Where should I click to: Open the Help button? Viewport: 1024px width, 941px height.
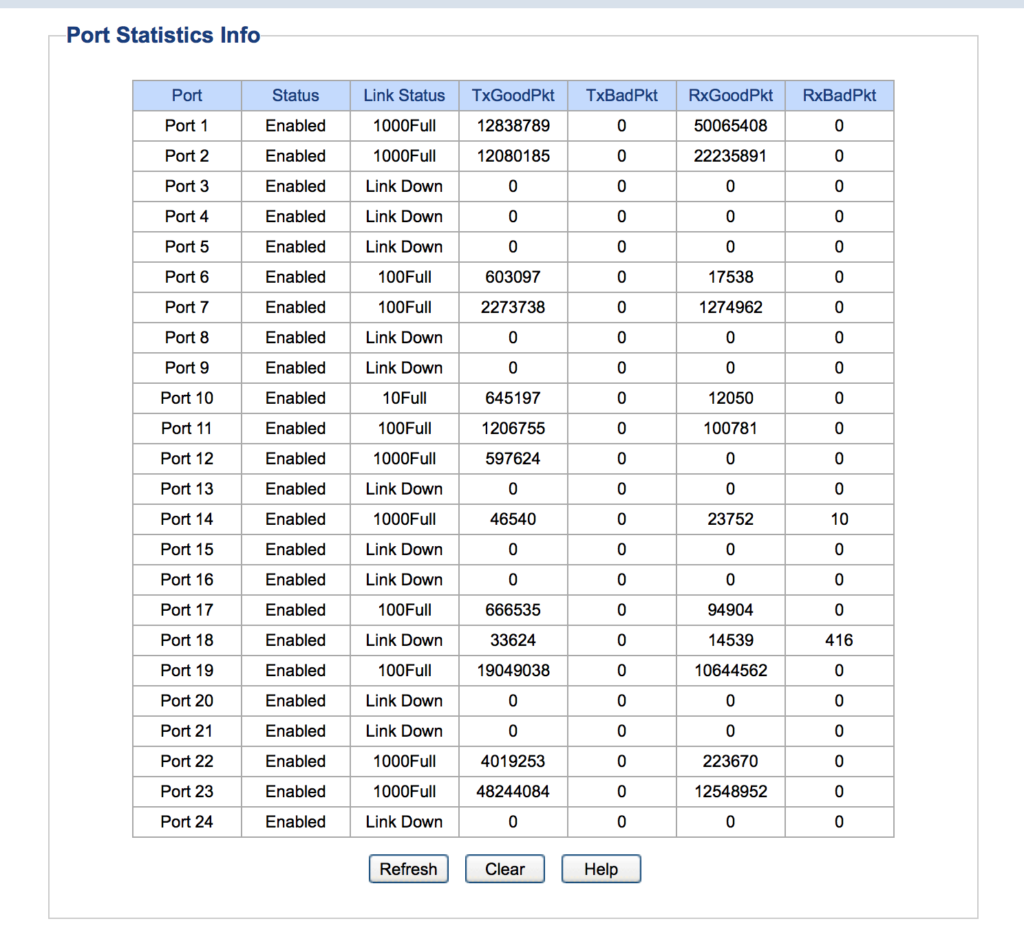pyautogui.click(x=600, y=869)
